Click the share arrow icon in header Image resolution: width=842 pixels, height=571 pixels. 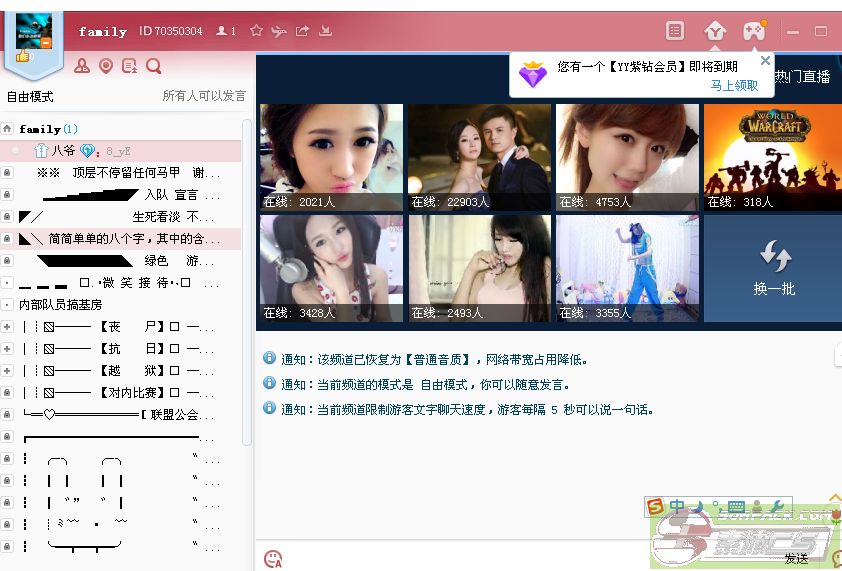pyautogui.click(x=302, y=31)
